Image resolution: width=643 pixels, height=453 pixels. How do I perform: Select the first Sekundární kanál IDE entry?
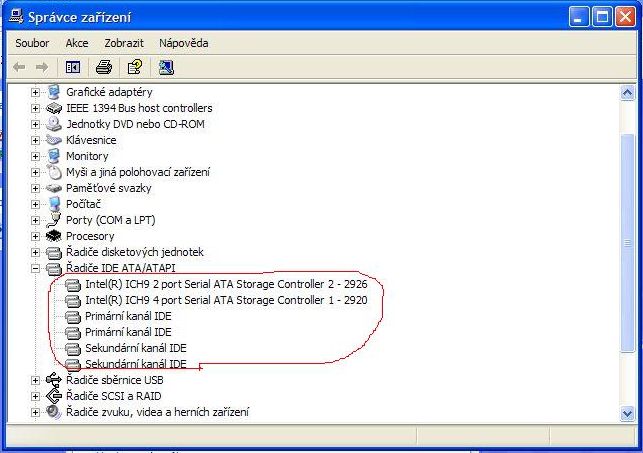tap(136, 348)
